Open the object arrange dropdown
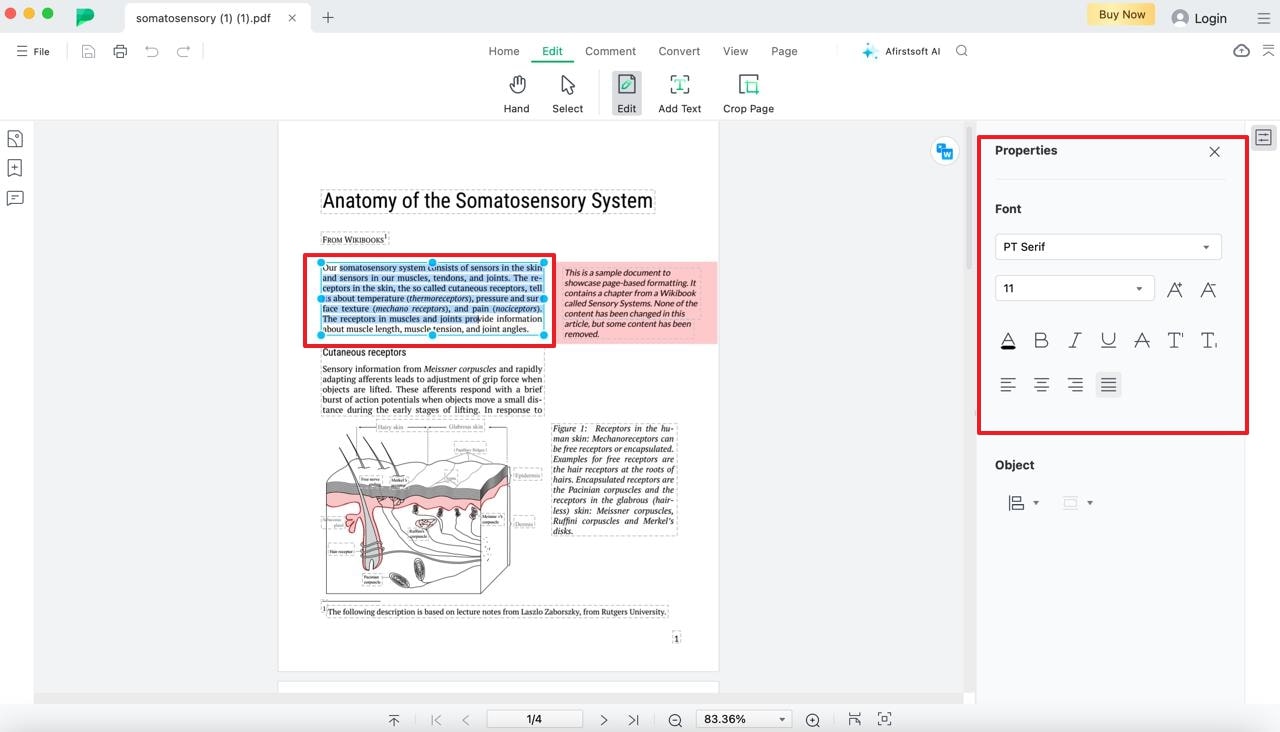 pos(1077,503)
